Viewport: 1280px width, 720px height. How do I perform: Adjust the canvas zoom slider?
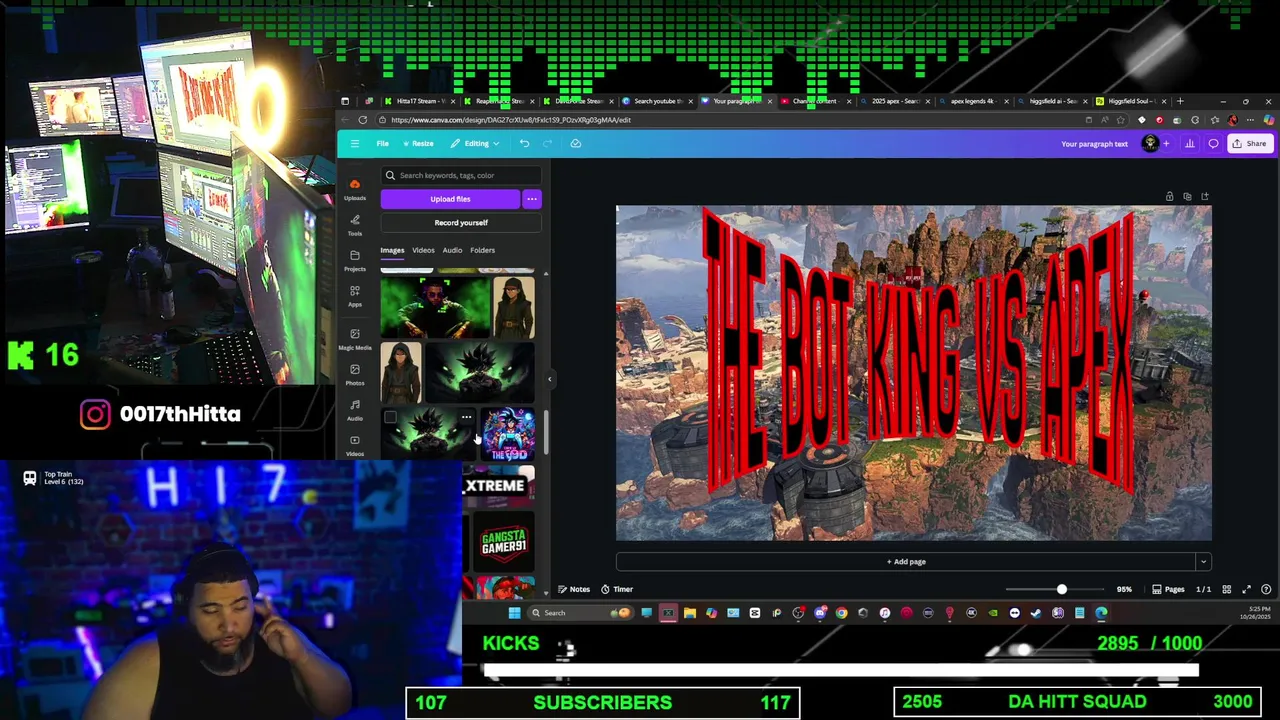tap(1061, 590)
